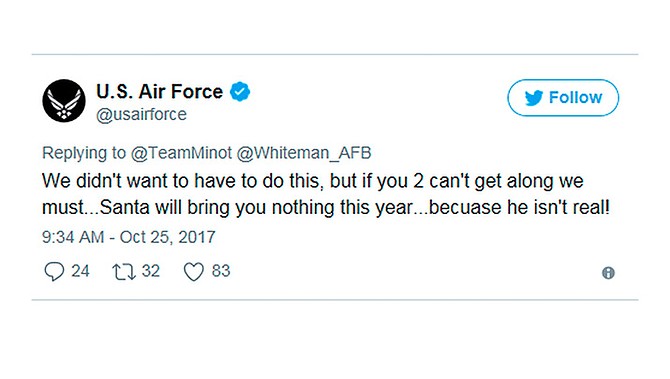670x379 pixels.
Task: Click tweet line starting "must...Santa will bring"
Action: point(326,207)
